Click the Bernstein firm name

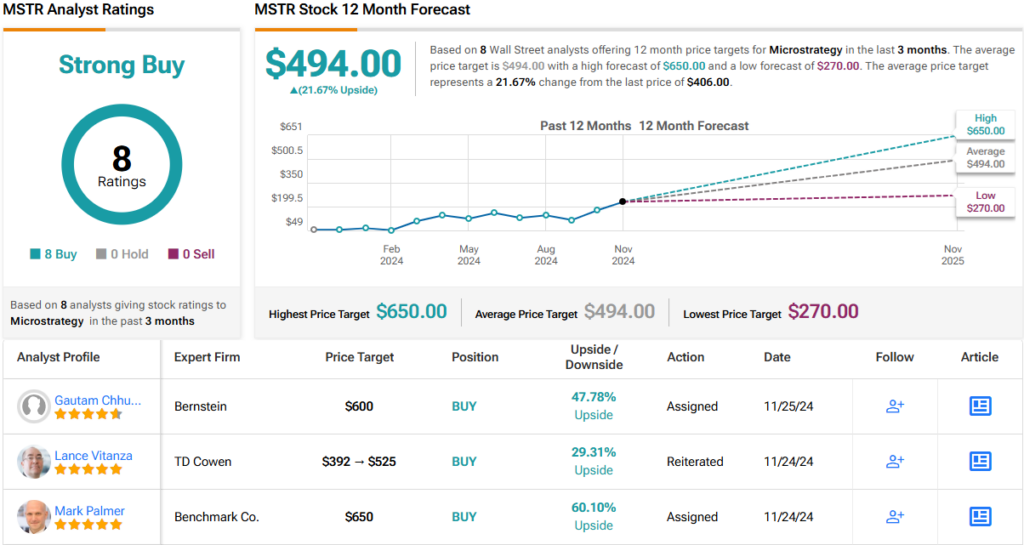tap(200, 406)
